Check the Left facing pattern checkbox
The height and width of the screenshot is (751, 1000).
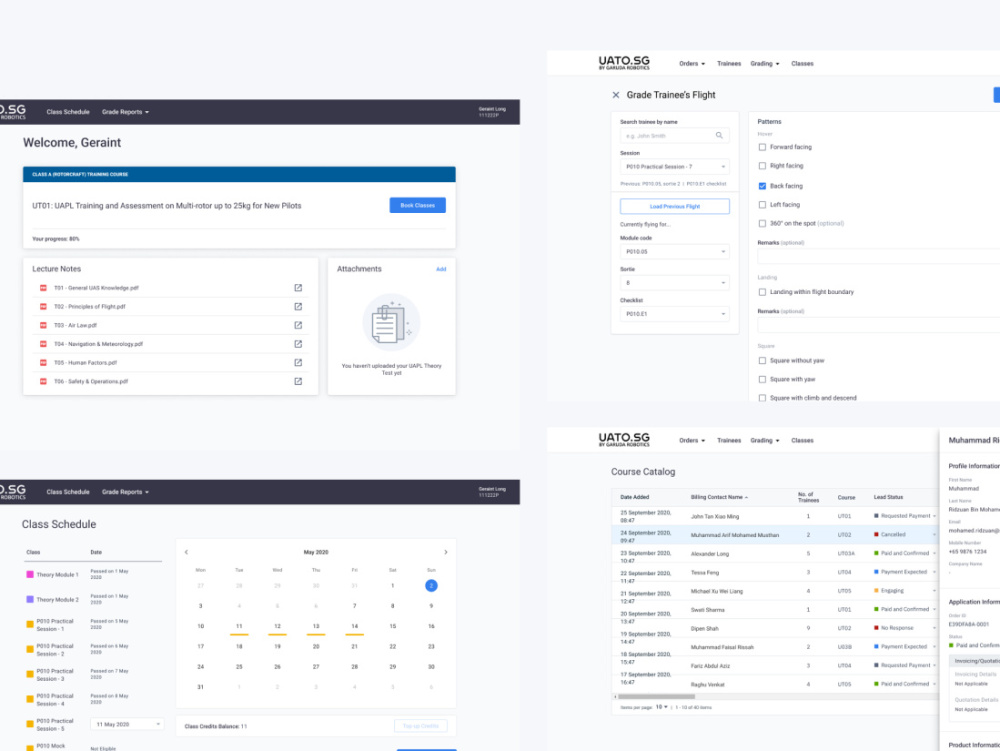pyautogui.click(x=762, y=205)
